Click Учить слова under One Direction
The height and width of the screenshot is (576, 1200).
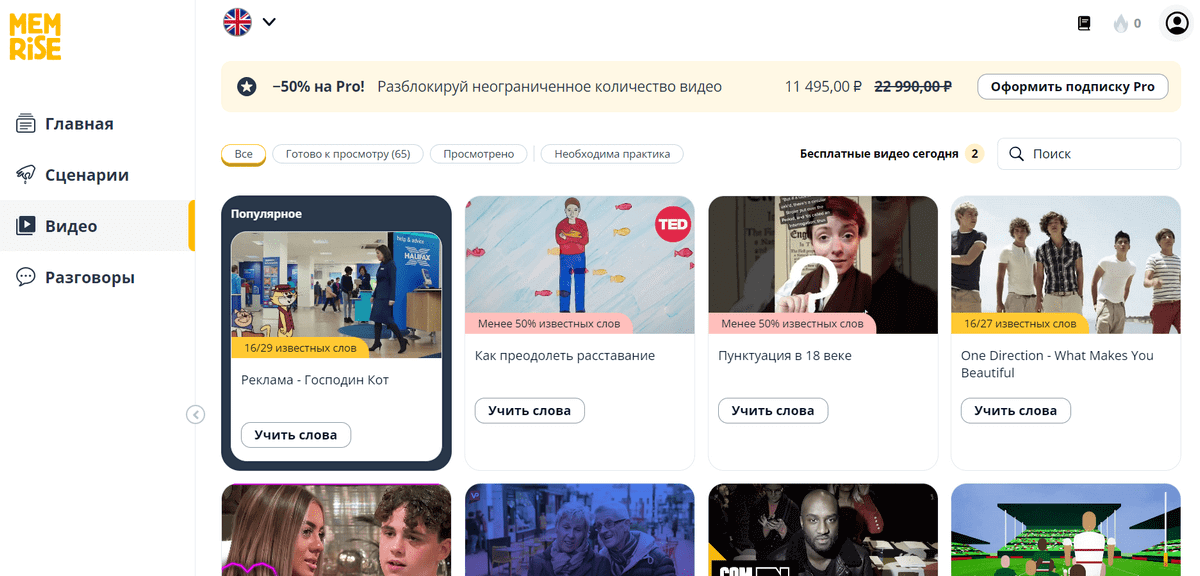click(x=1016, y=411)
